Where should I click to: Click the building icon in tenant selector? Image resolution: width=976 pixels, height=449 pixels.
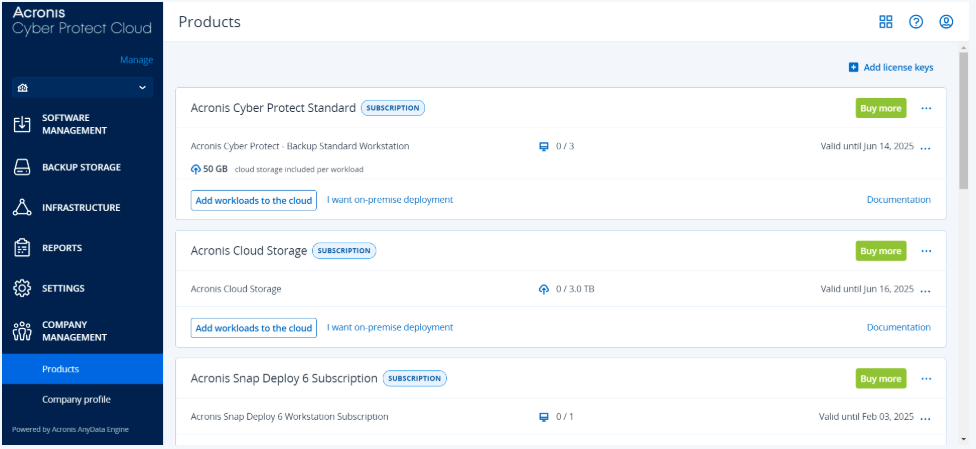pyautogui.click(x=22, y=88)
